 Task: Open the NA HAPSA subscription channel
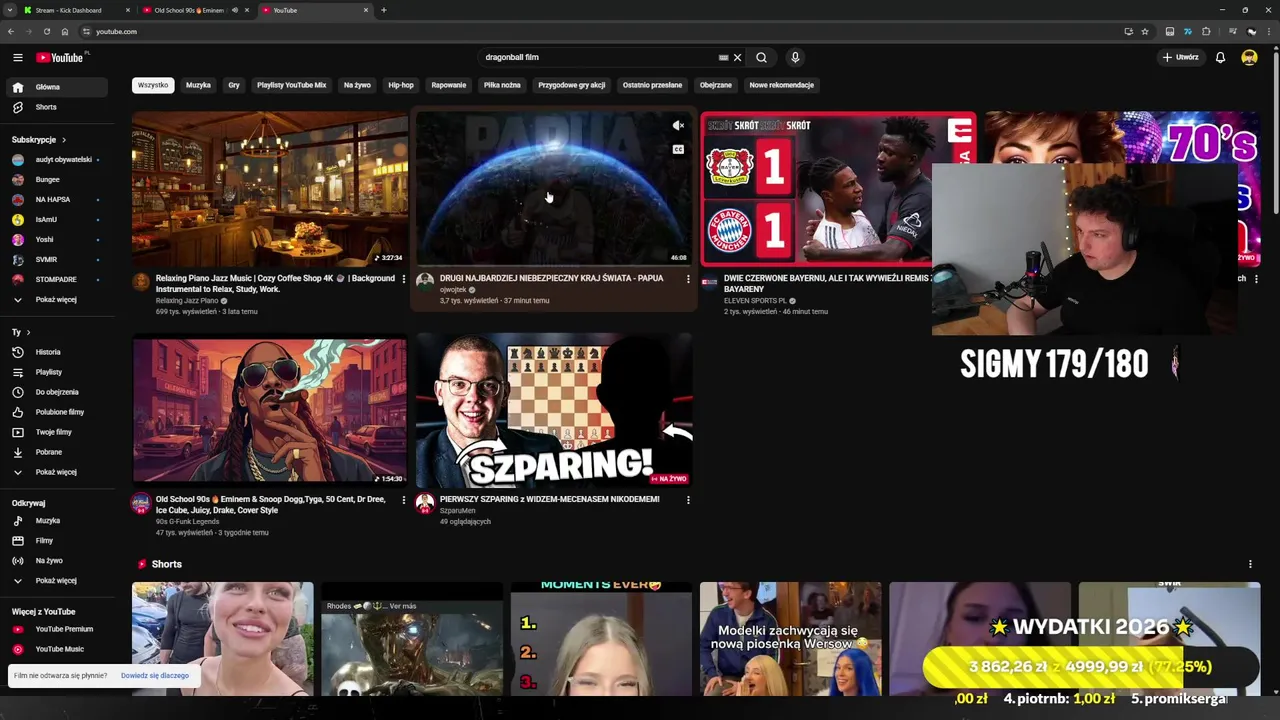pyautogui.click(x=57, y=200)
